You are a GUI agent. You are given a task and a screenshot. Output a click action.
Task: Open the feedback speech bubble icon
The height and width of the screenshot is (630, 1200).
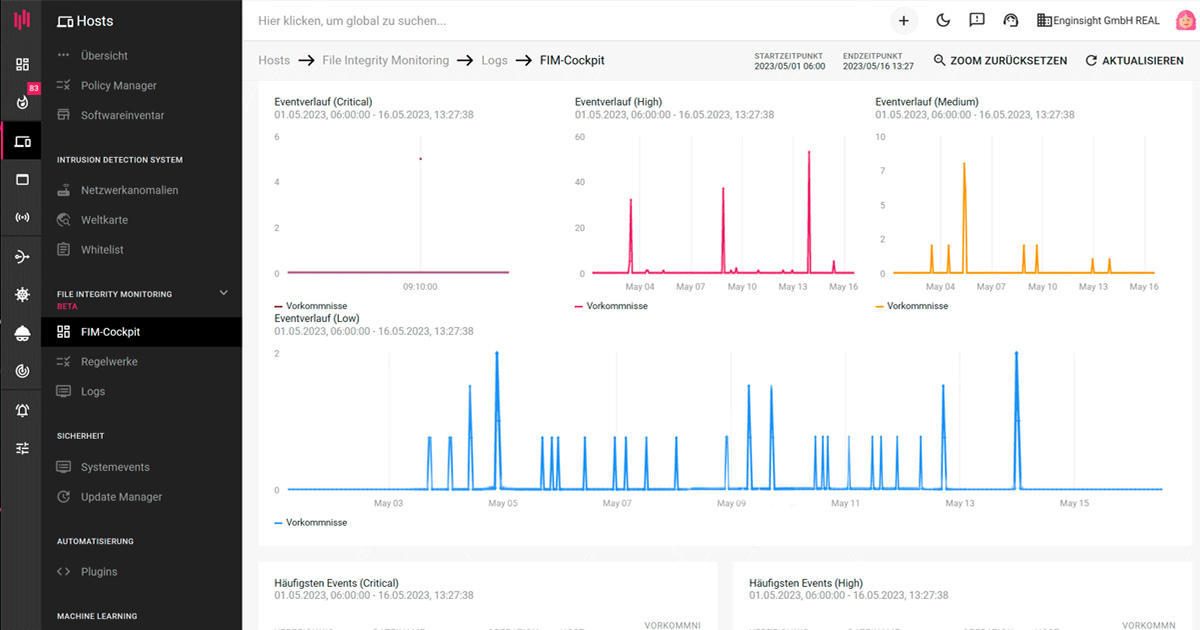tap(977, 20)
